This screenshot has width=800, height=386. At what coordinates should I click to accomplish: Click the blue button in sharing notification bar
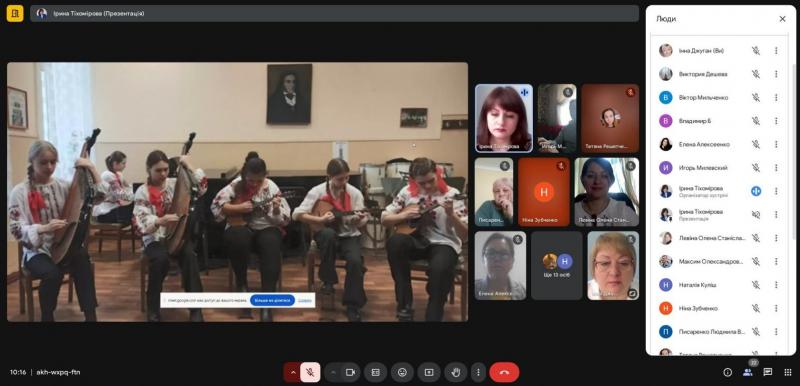(x=272, y=300)
